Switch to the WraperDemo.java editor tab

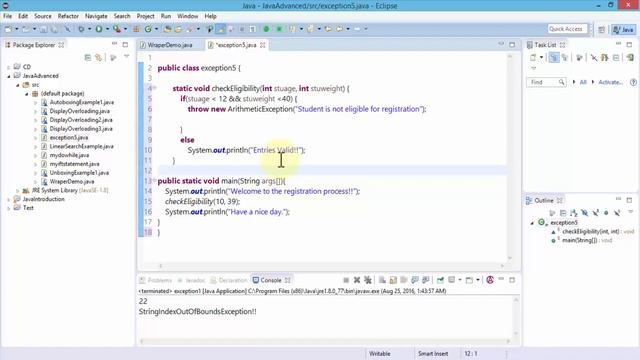(x=170, y=45)
